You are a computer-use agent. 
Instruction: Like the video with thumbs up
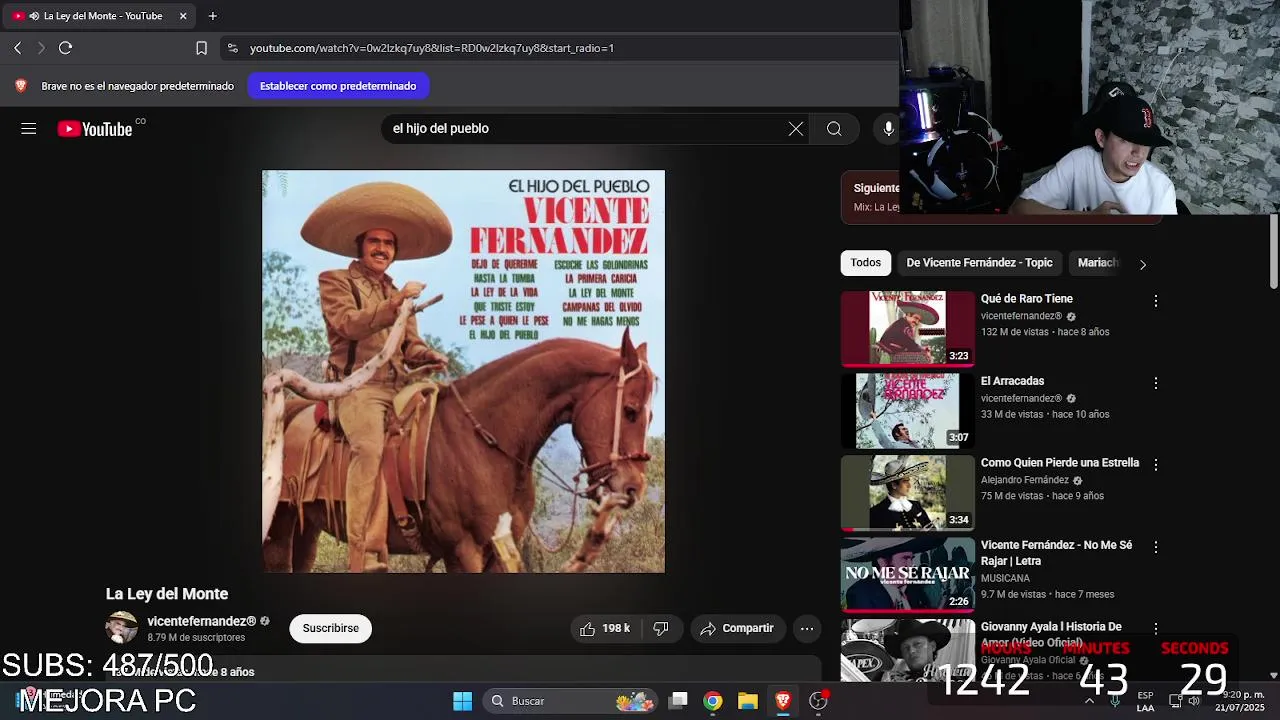(606, 628)
